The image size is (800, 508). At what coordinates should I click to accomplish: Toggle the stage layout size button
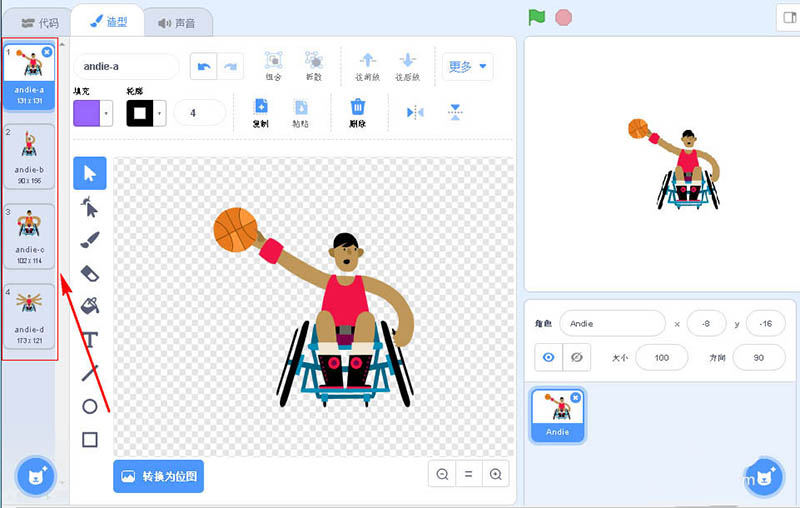[x=789, y=18]
